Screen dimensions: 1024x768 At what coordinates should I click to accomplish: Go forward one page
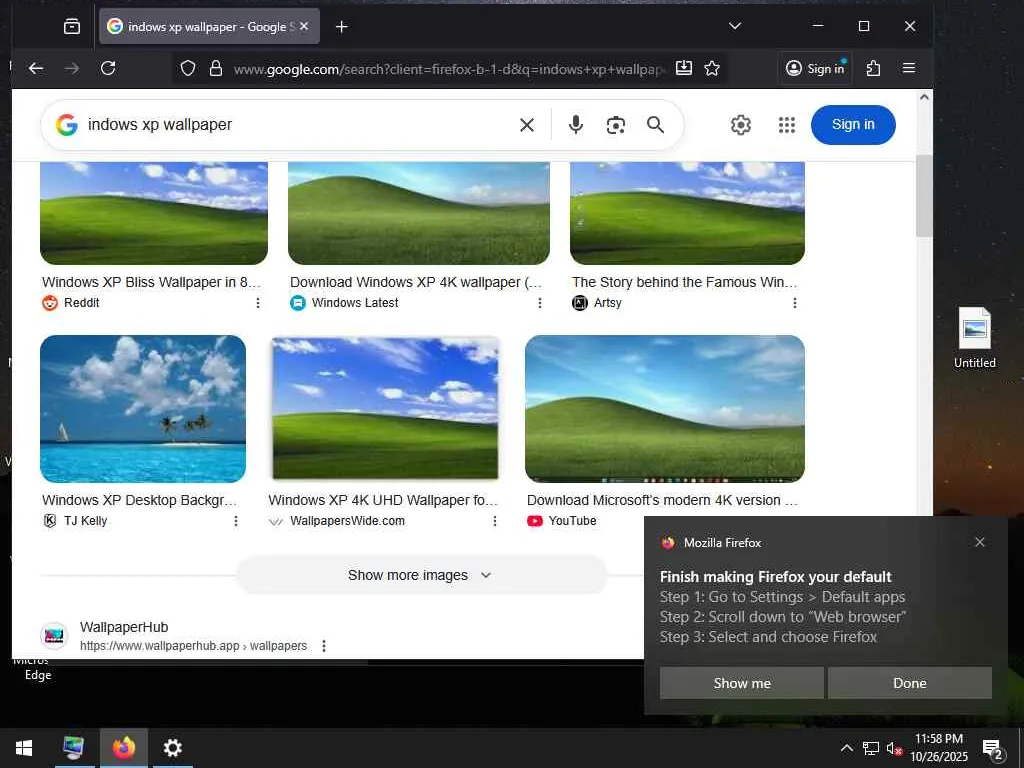[x=72, y=68]
